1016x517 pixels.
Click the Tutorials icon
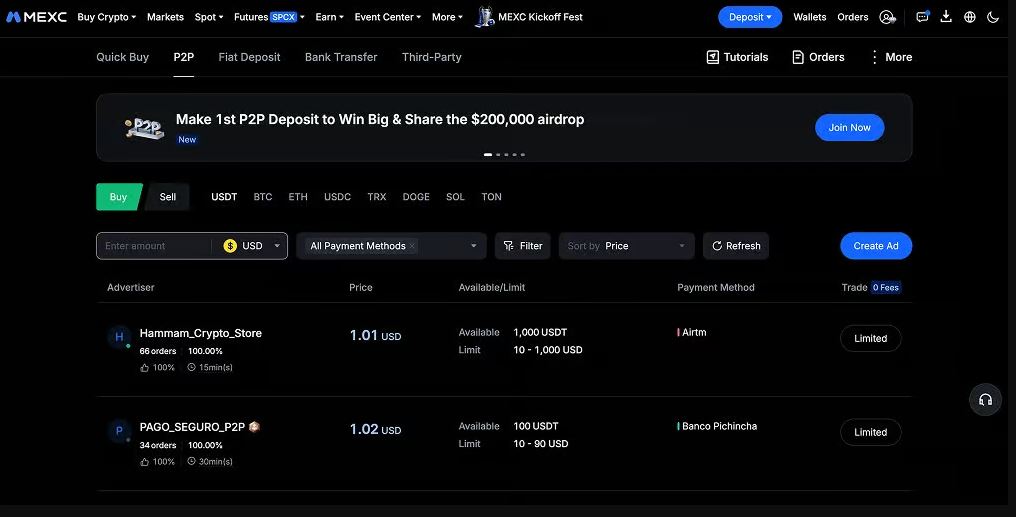[x=713, y=57]
